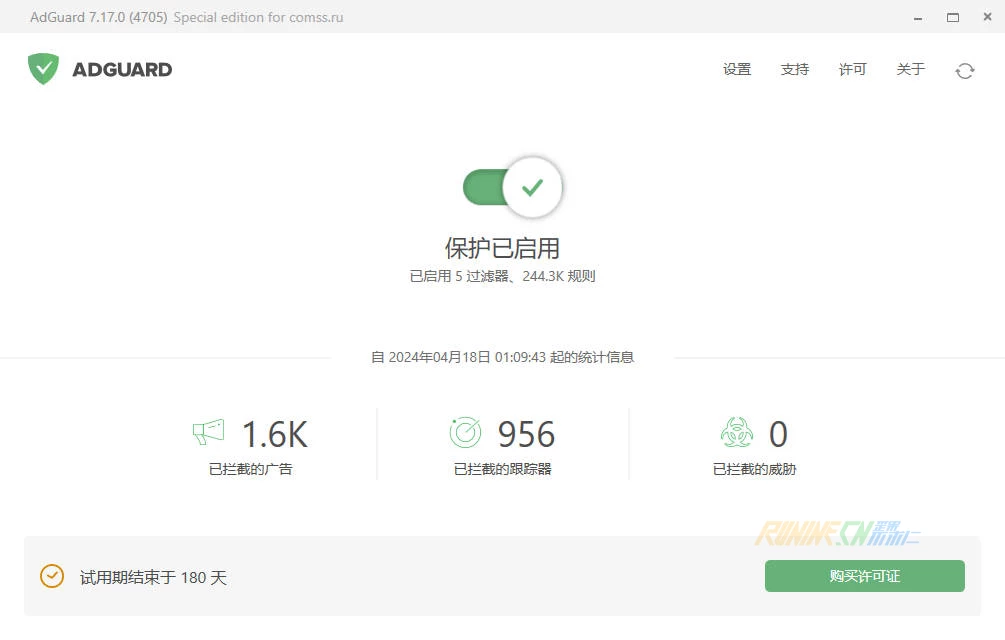Click the 试用期结束于 180 天 trial notice text
Image resolution: width=1005 pixels, height=640 pixels.
[153, 577]
